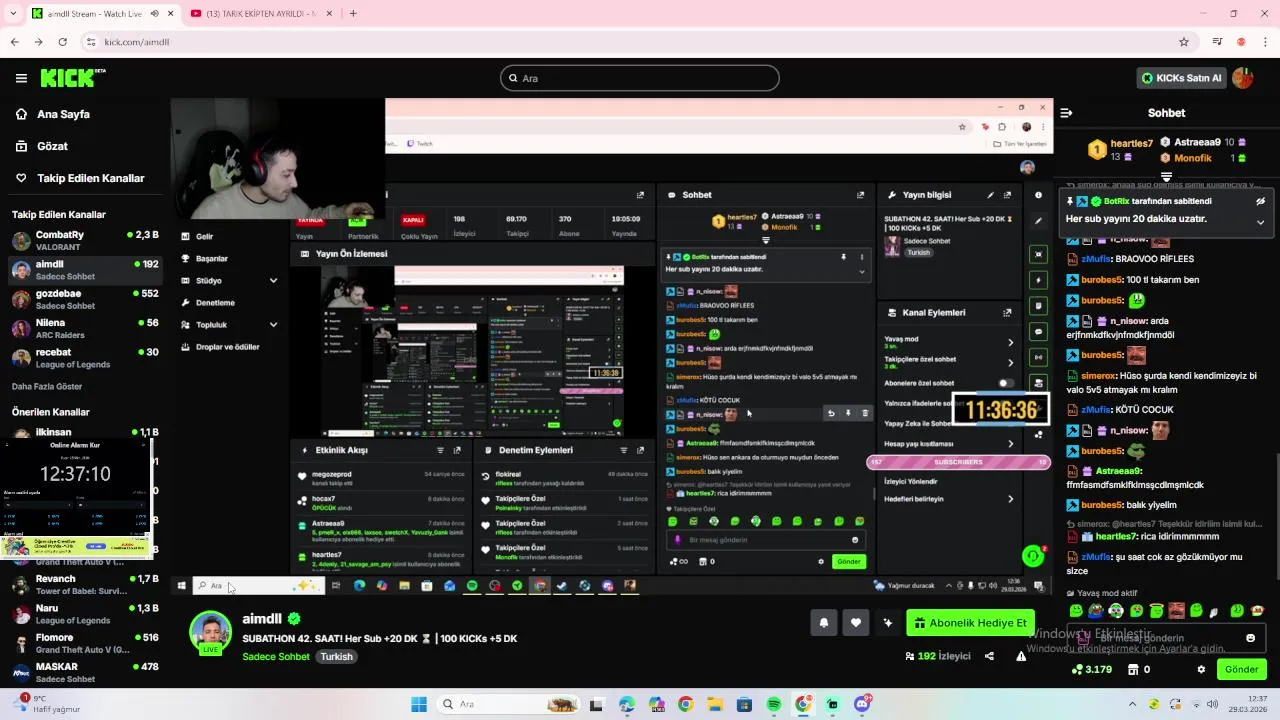
Task: Toggle stream notification bell
Action: click(823, 622)
